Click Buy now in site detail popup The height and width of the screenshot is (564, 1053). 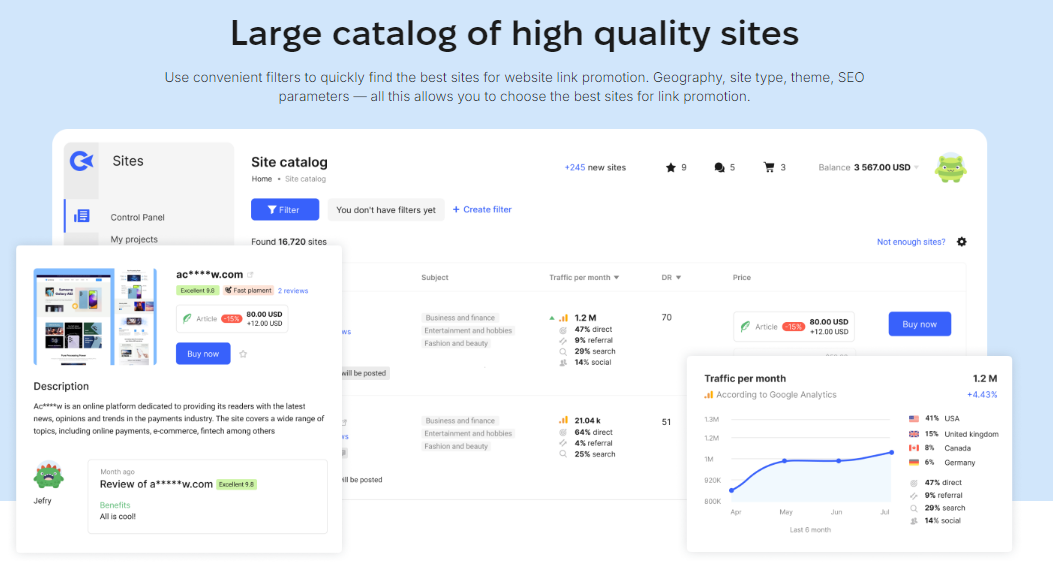click(x=203, y=354)
